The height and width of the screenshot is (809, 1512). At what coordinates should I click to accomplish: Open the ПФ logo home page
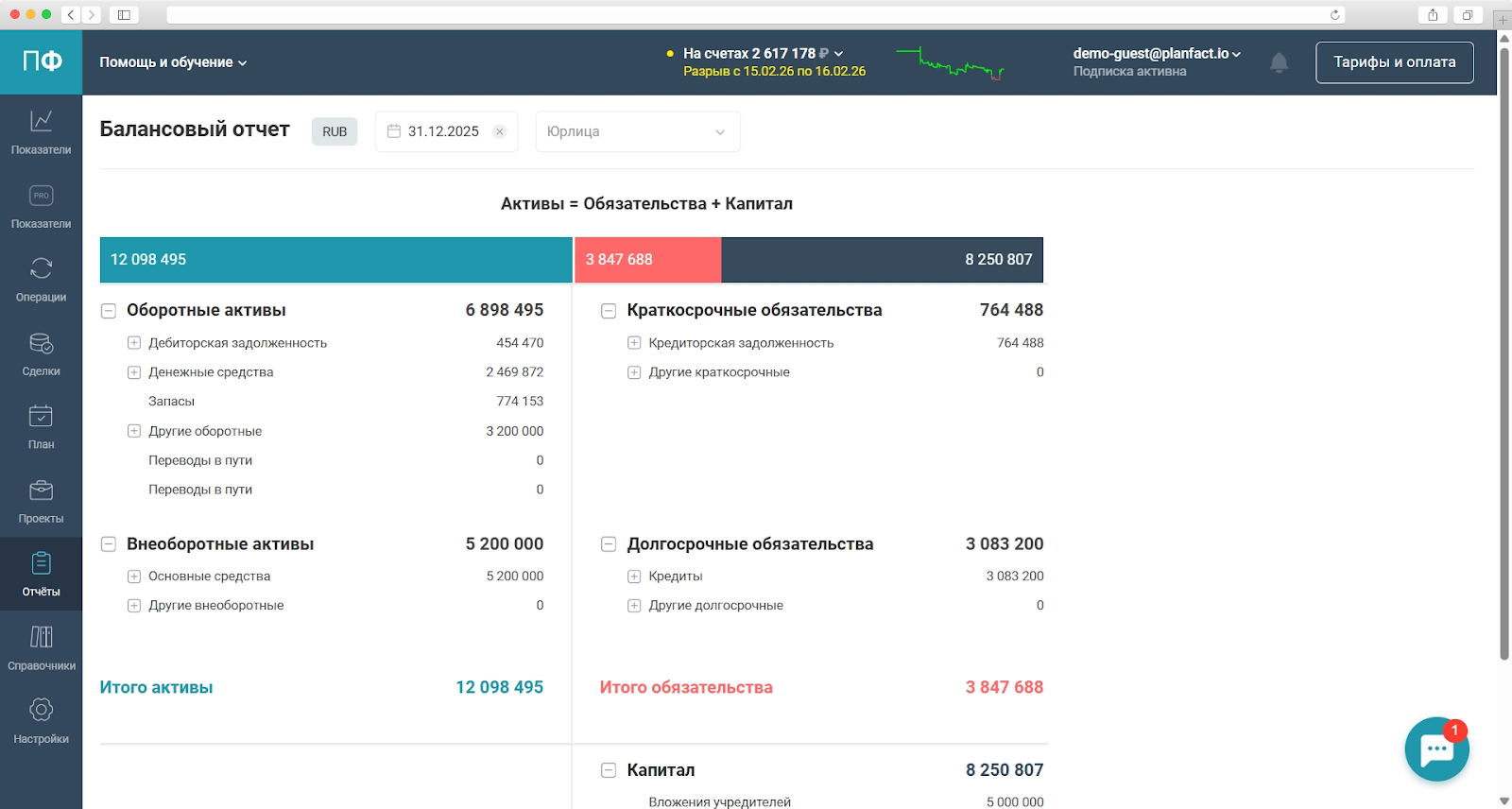(x=42, y=61)
